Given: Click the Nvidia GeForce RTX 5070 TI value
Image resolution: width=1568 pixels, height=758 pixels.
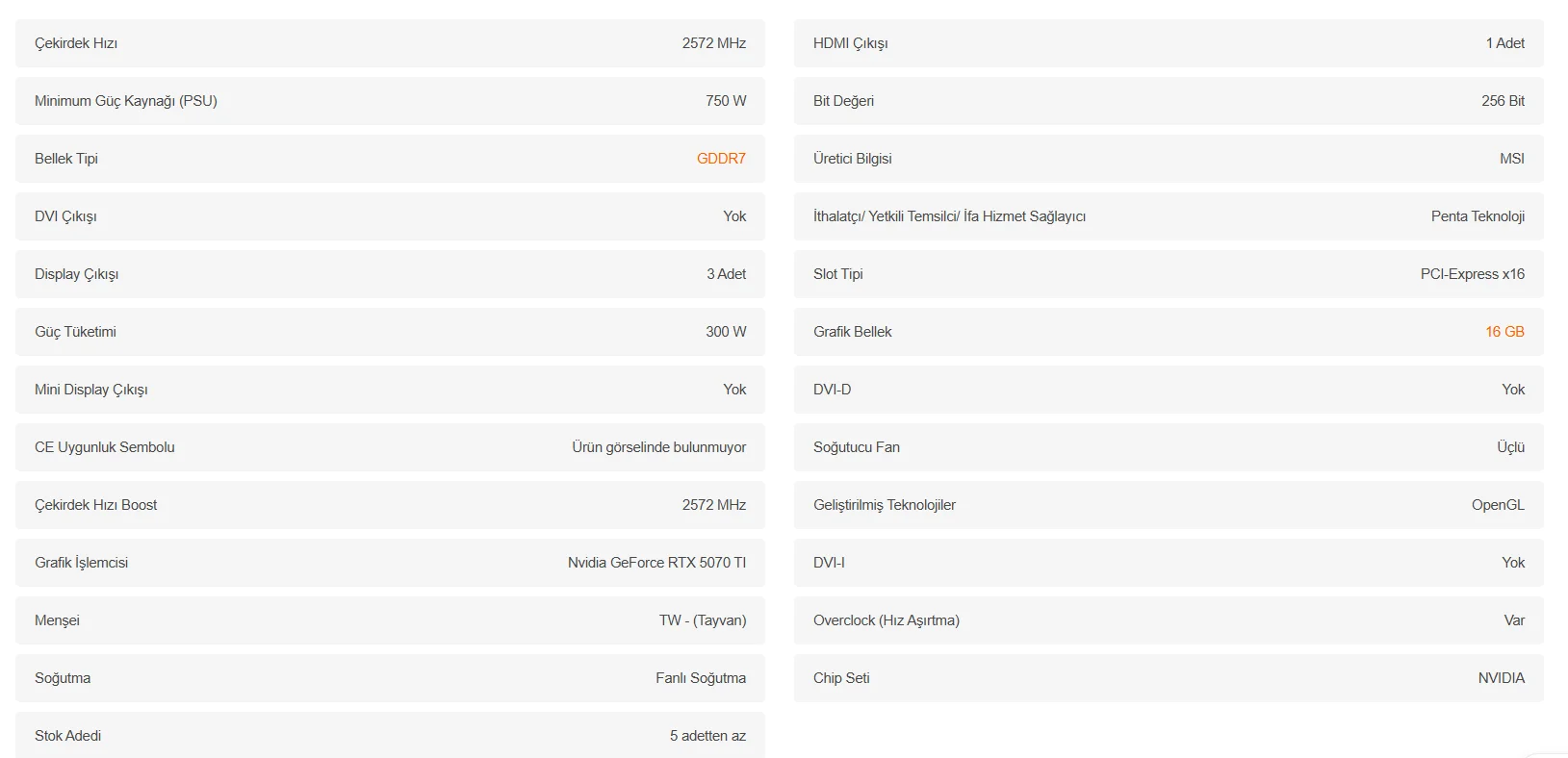Looking at the screenshot, I should [x=656, y=563].
